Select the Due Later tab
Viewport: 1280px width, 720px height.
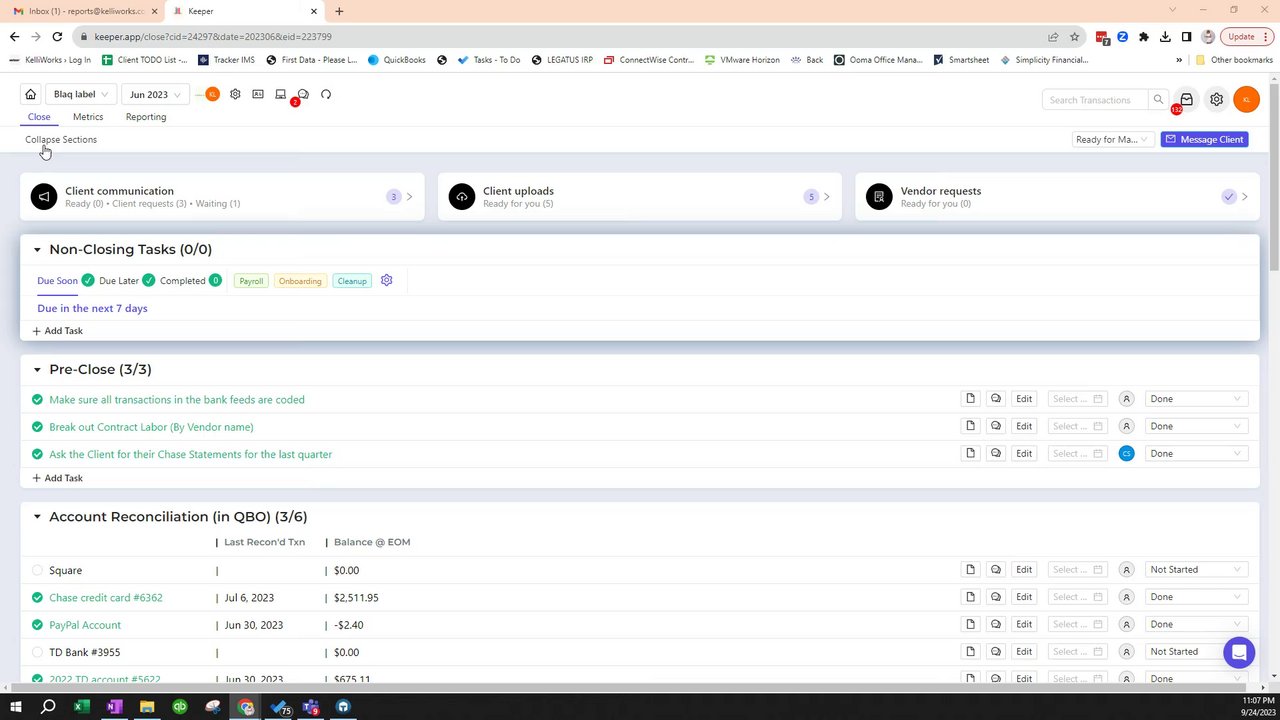(119, 281)
